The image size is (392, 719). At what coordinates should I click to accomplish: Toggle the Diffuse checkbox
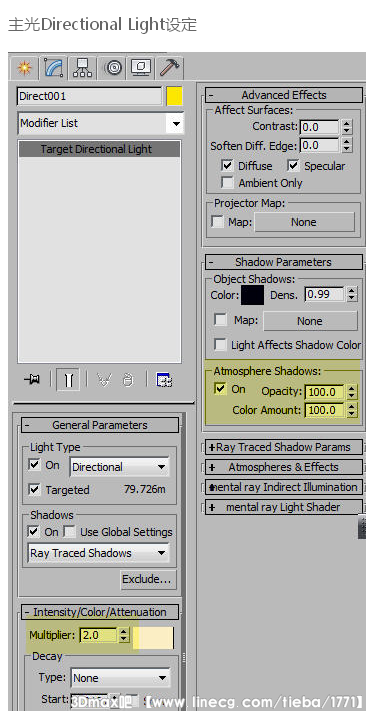point(227,165)
